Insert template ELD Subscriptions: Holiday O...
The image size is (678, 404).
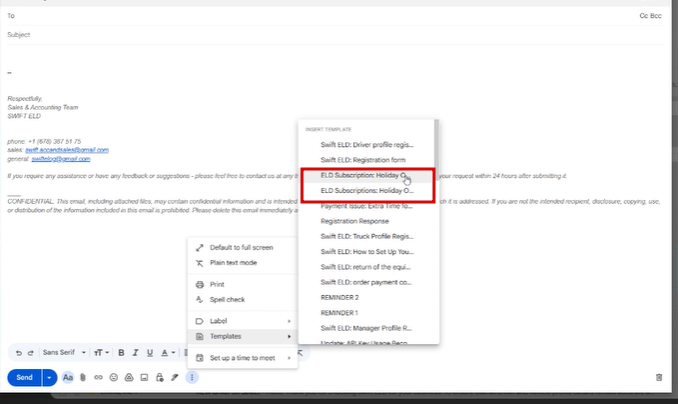[x=367, y=191]
